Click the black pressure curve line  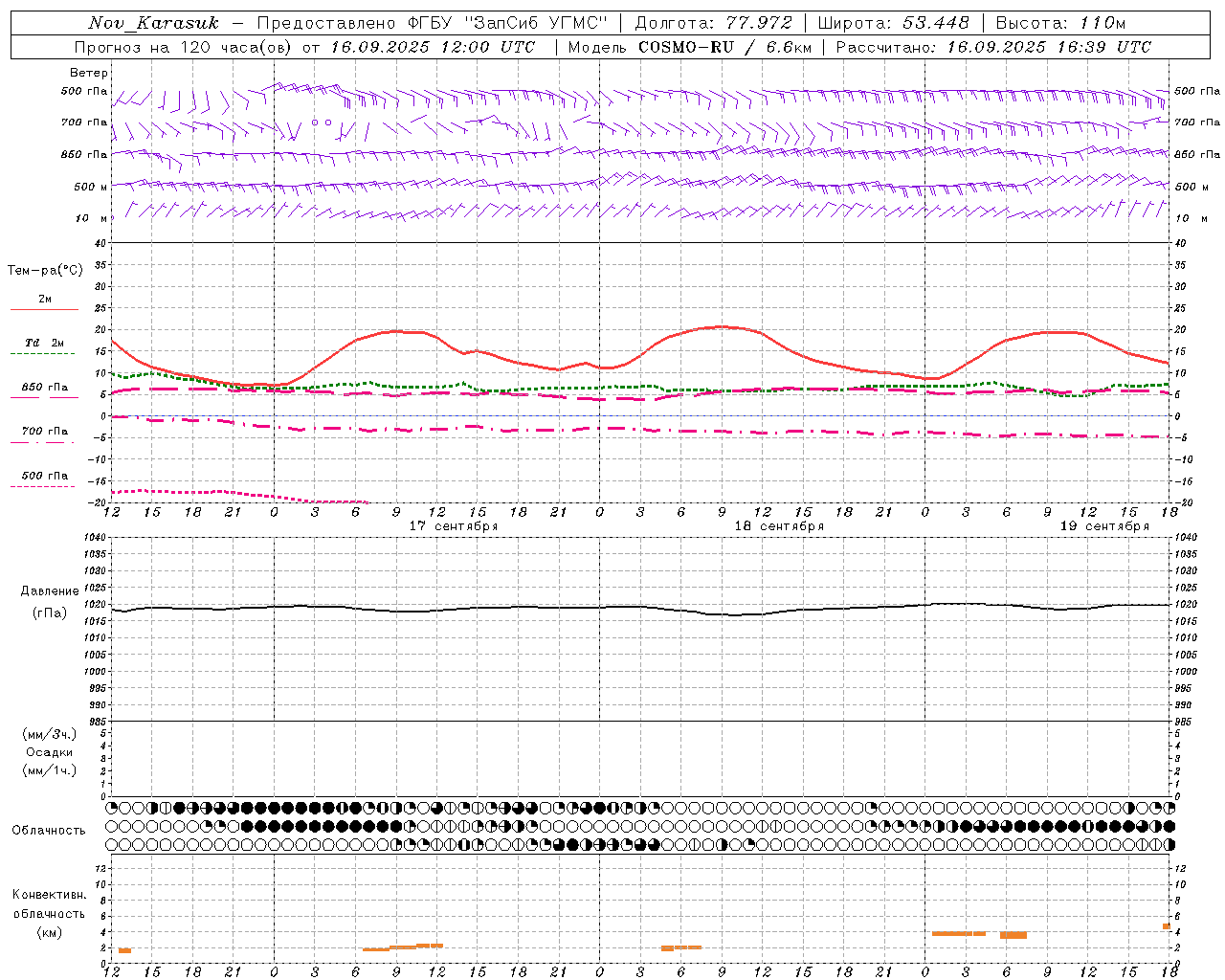click(x=641, y=607)
